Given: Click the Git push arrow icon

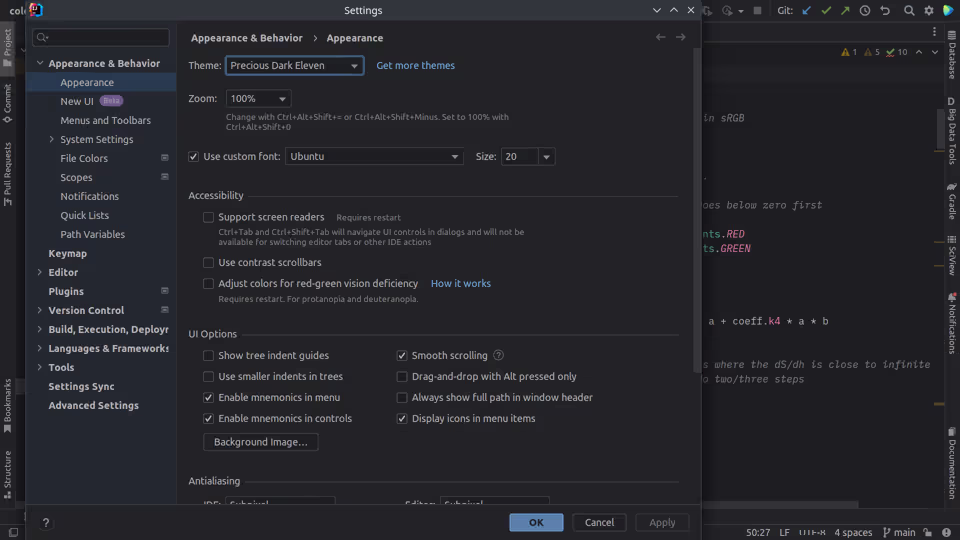Looking at the screenshot, I should click(845, 10).
